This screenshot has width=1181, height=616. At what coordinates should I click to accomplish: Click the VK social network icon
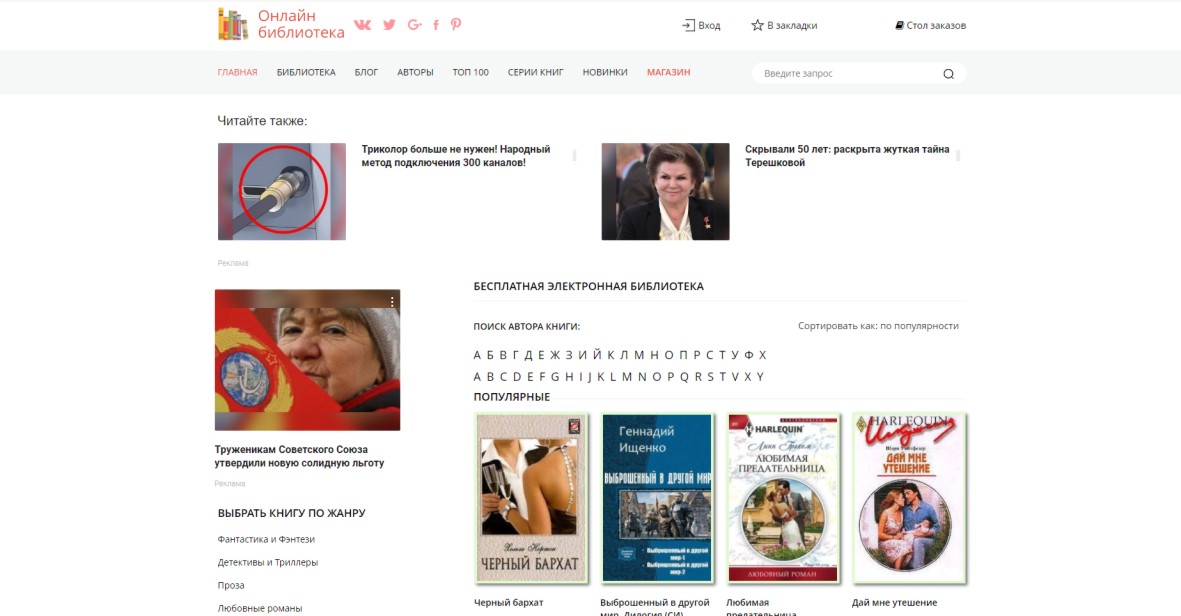(362, 25)
